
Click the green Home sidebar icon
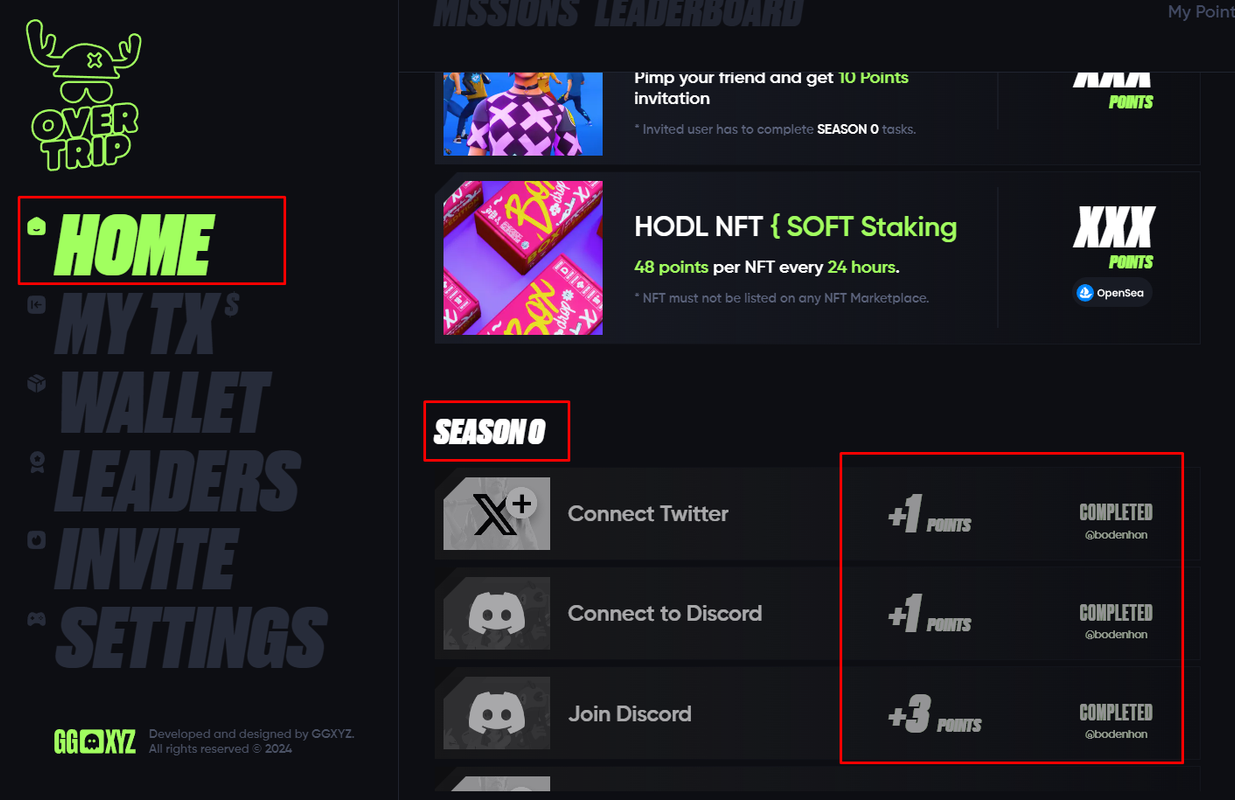point(37,226)
